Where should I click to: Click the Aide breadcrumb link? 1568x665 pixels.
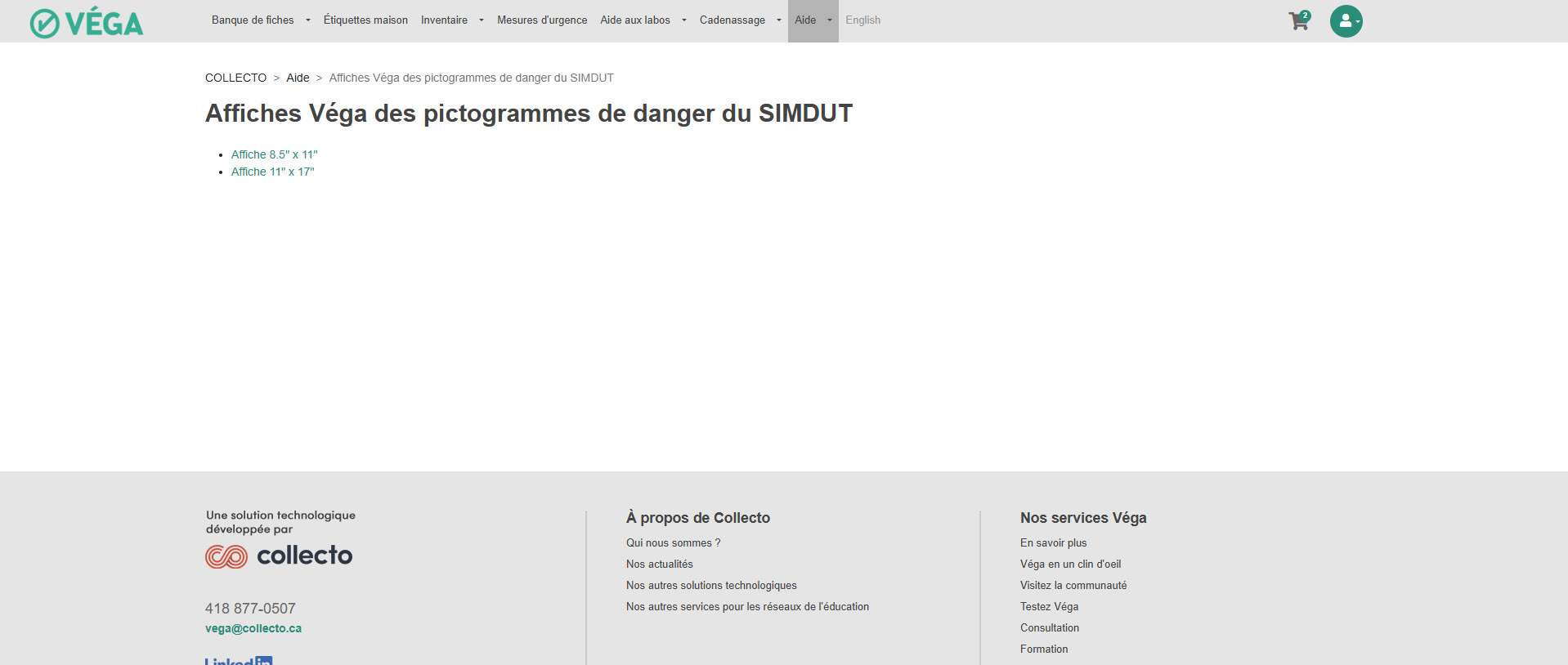pos(298,78)
